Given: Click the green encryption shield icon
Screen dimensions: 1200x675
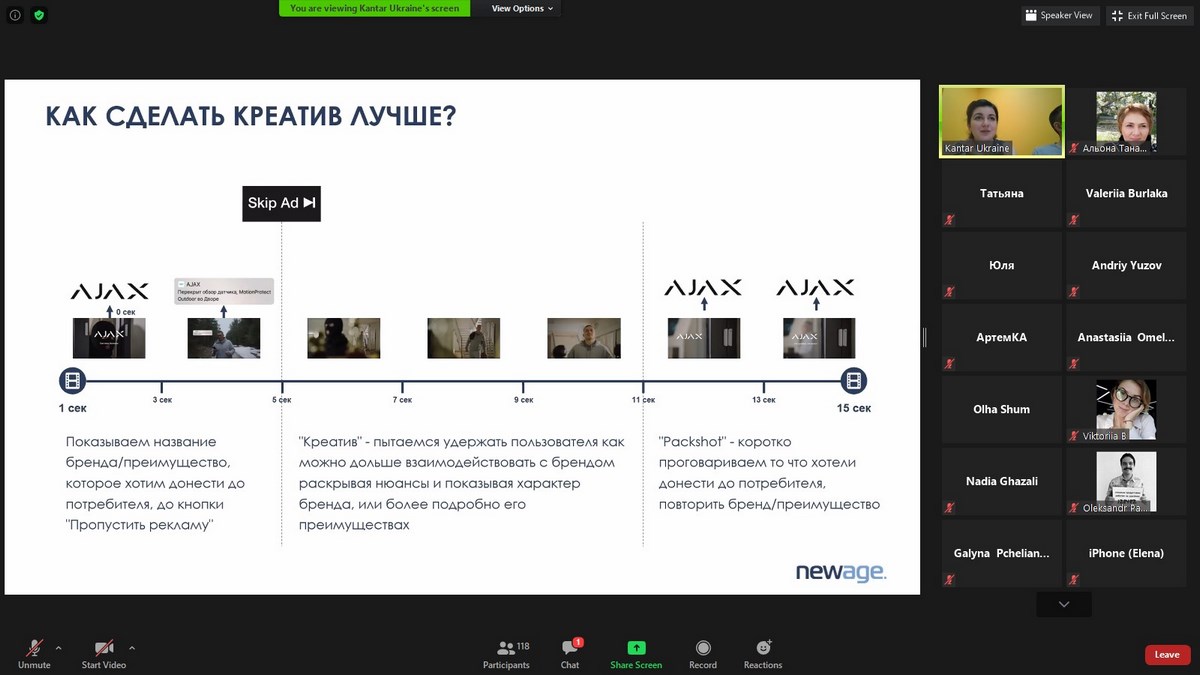Looking at the screenshot, I should click(x=39, y=15).
